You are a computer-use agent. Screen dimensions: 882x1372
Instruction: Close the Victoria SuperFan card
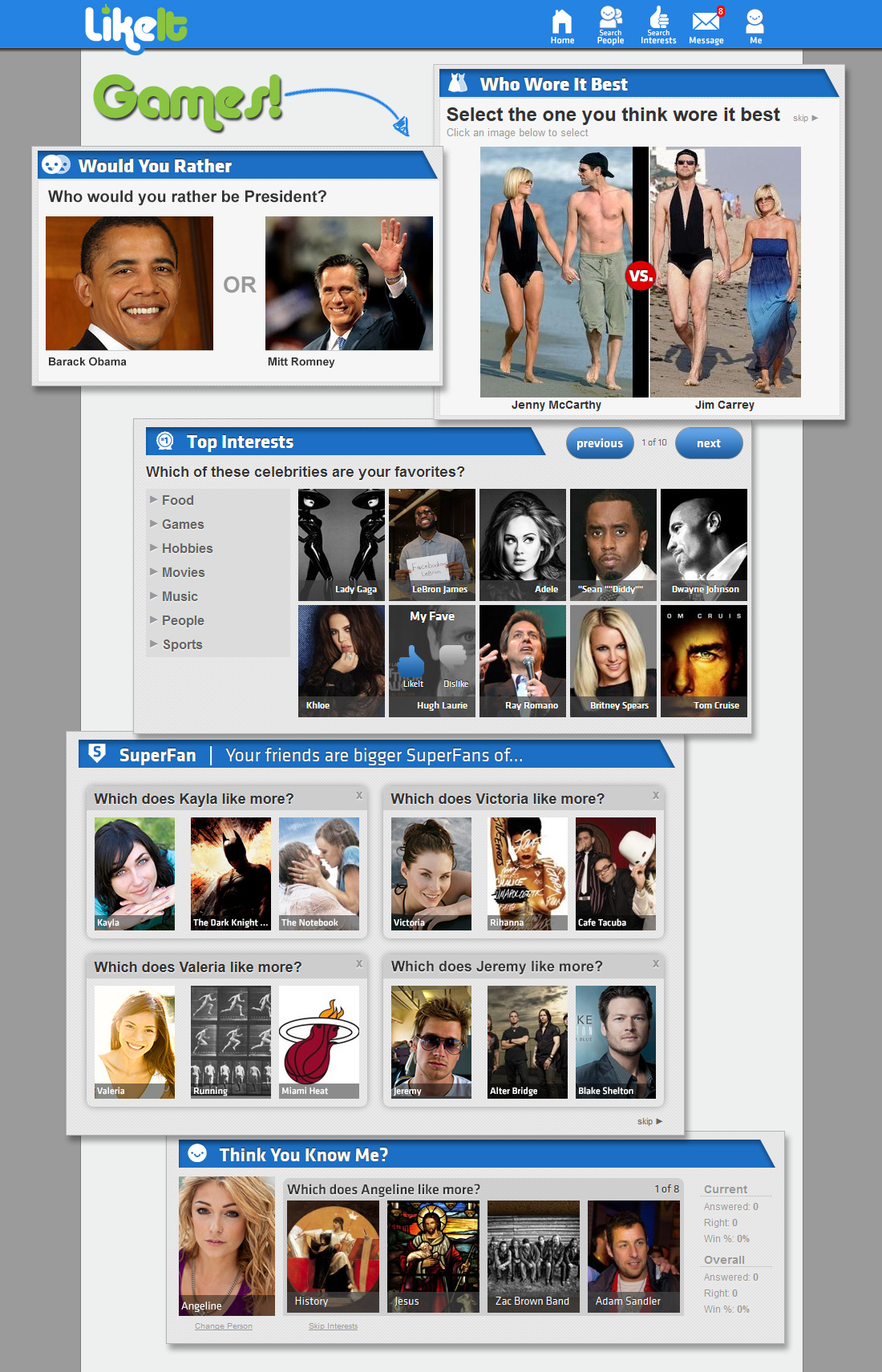coord(656,795)
